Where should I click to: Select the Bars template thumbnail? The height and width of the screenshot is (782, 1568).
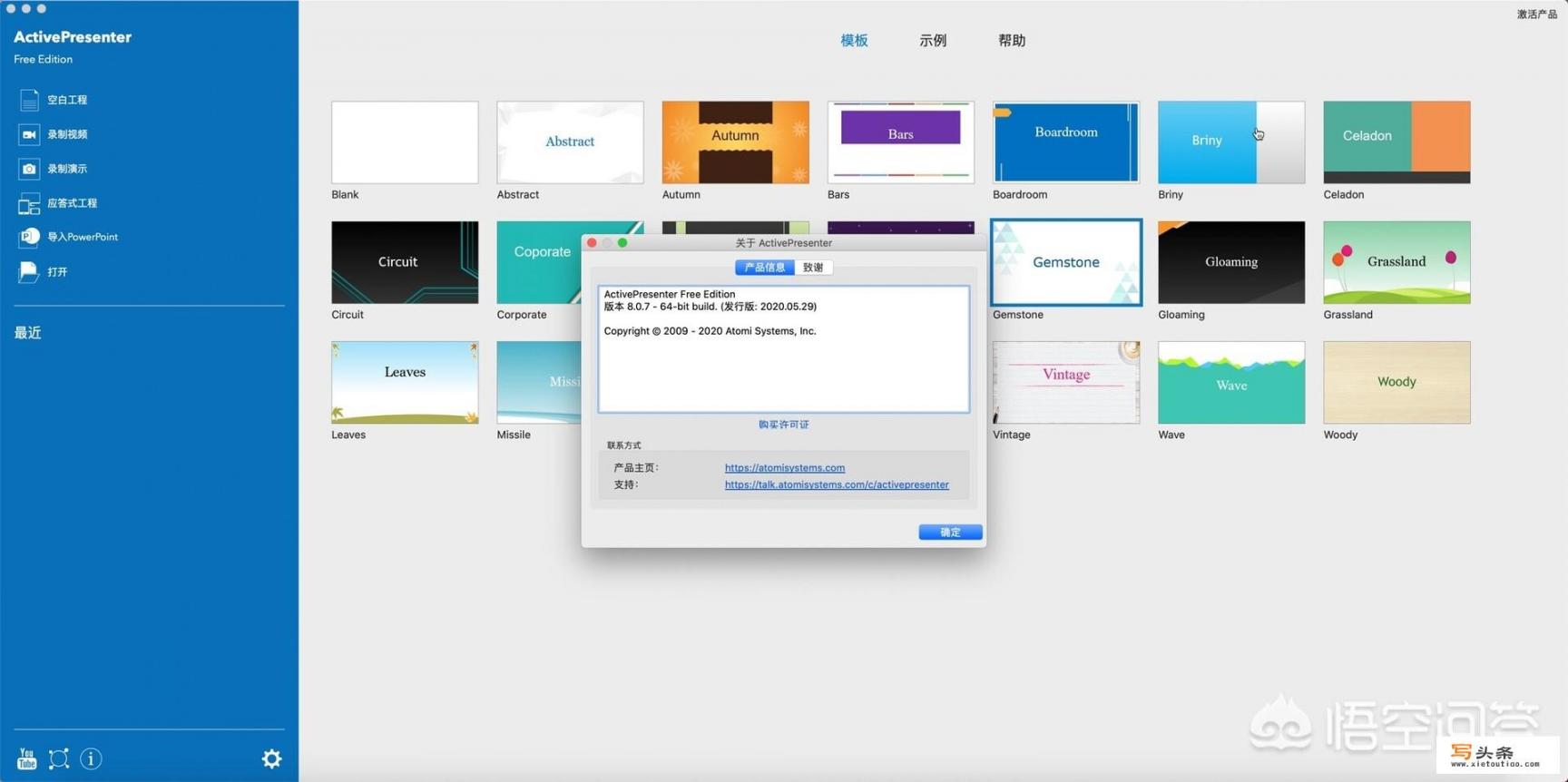[x=900, y=142]
